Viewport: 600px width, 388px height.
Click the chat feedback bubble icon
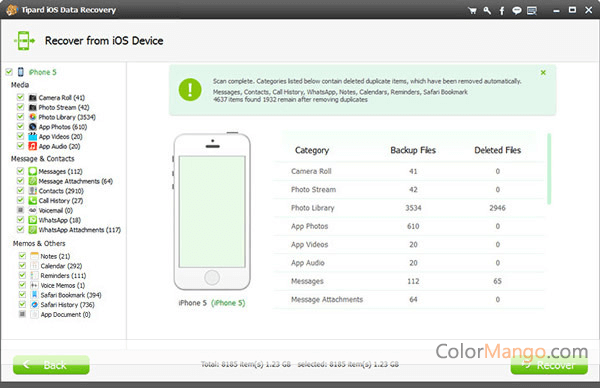[x=517, y=11]
